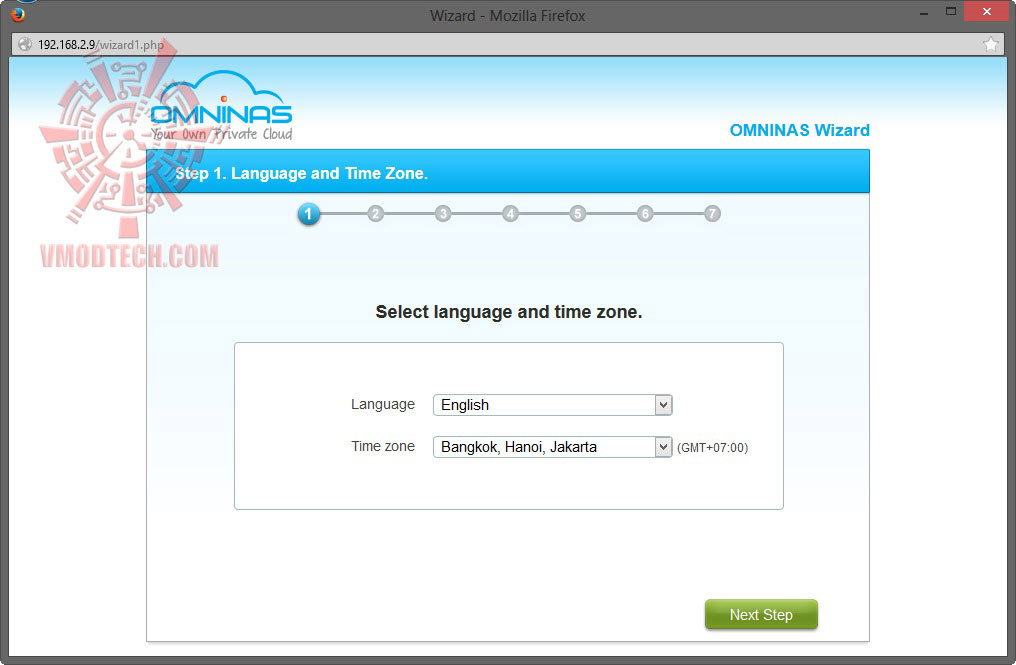Viewport: 1016px width, 665px height.
Task: Click the globe site identity icon
Action: (25, 44)
